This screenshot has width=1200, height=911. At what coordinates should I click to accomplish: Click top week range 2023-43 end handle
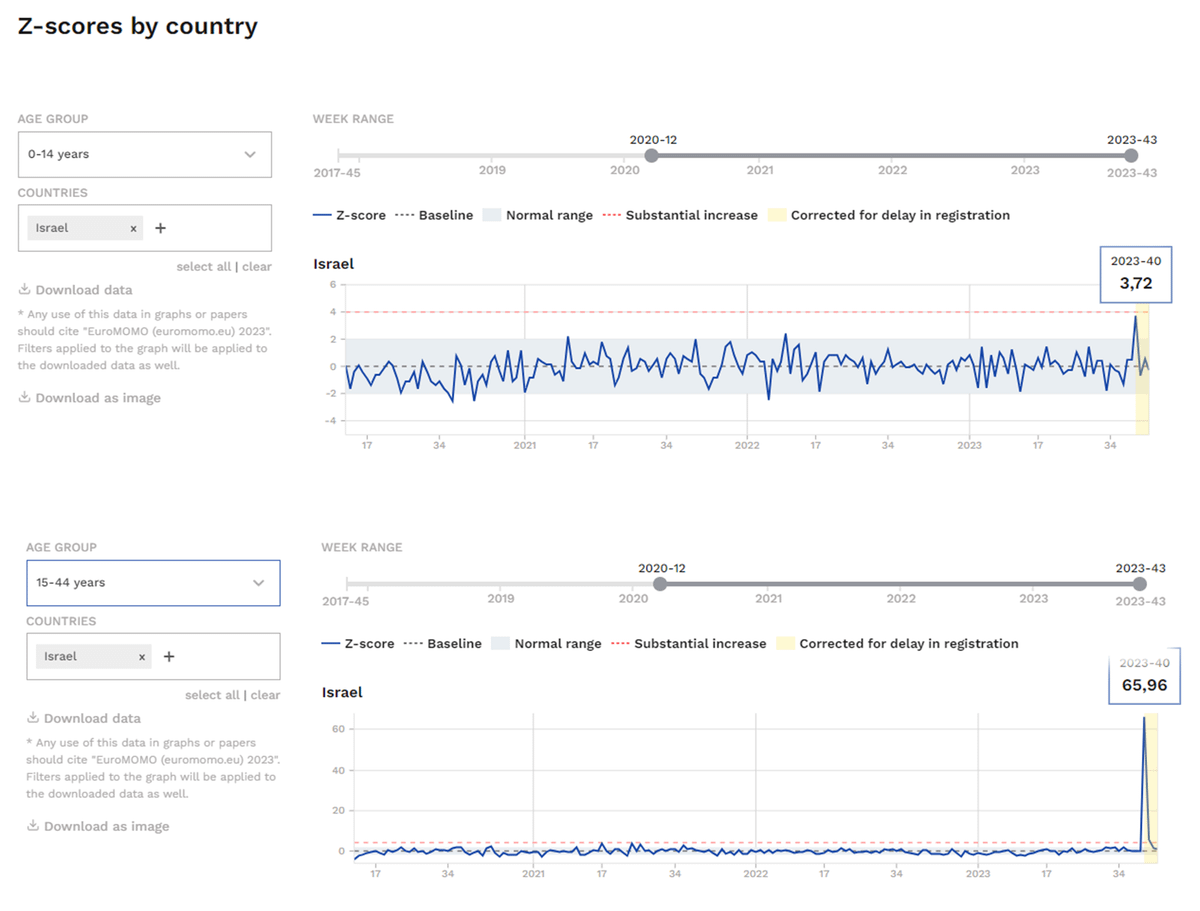[x=1131, y=156]
